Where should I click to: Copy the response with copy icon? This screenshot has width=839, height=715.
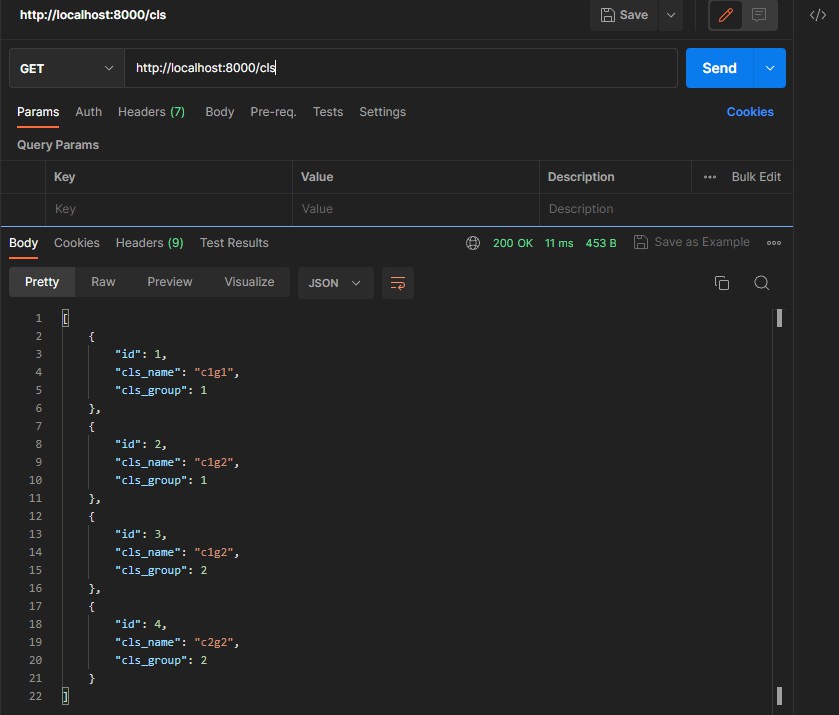coord(721,283)
